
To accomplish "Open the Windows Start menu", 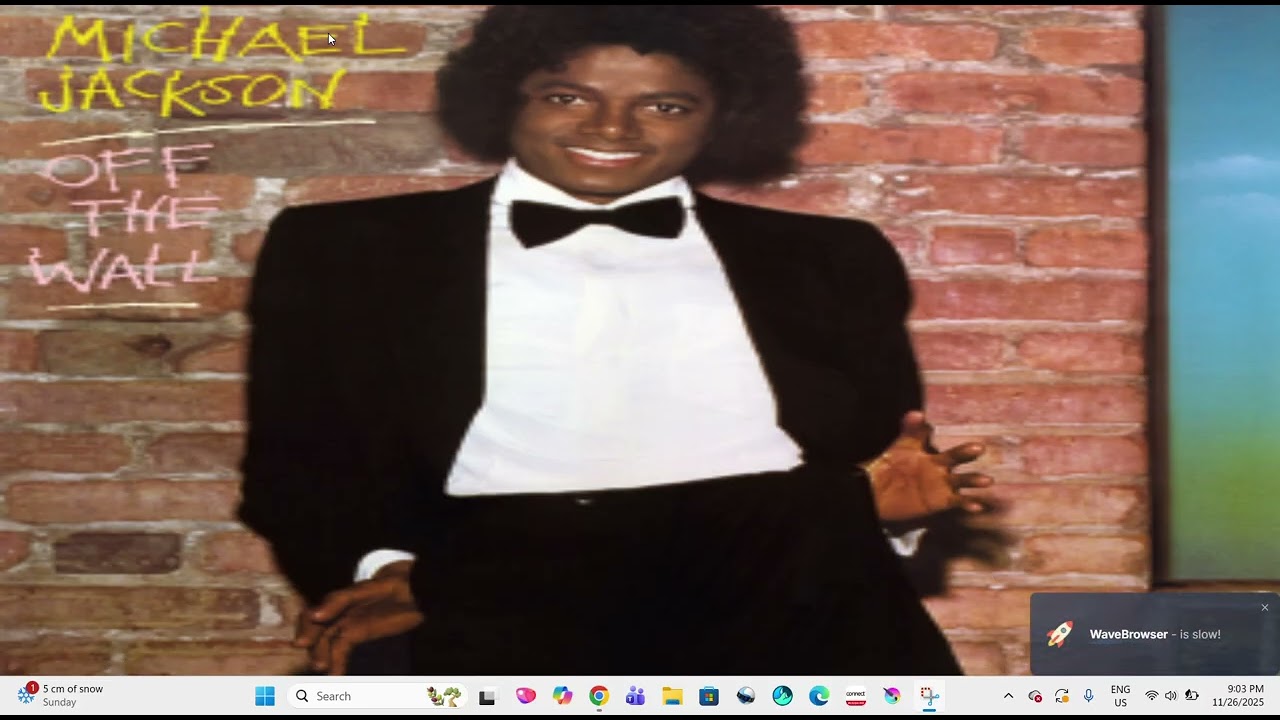I will tap(265, 696).
